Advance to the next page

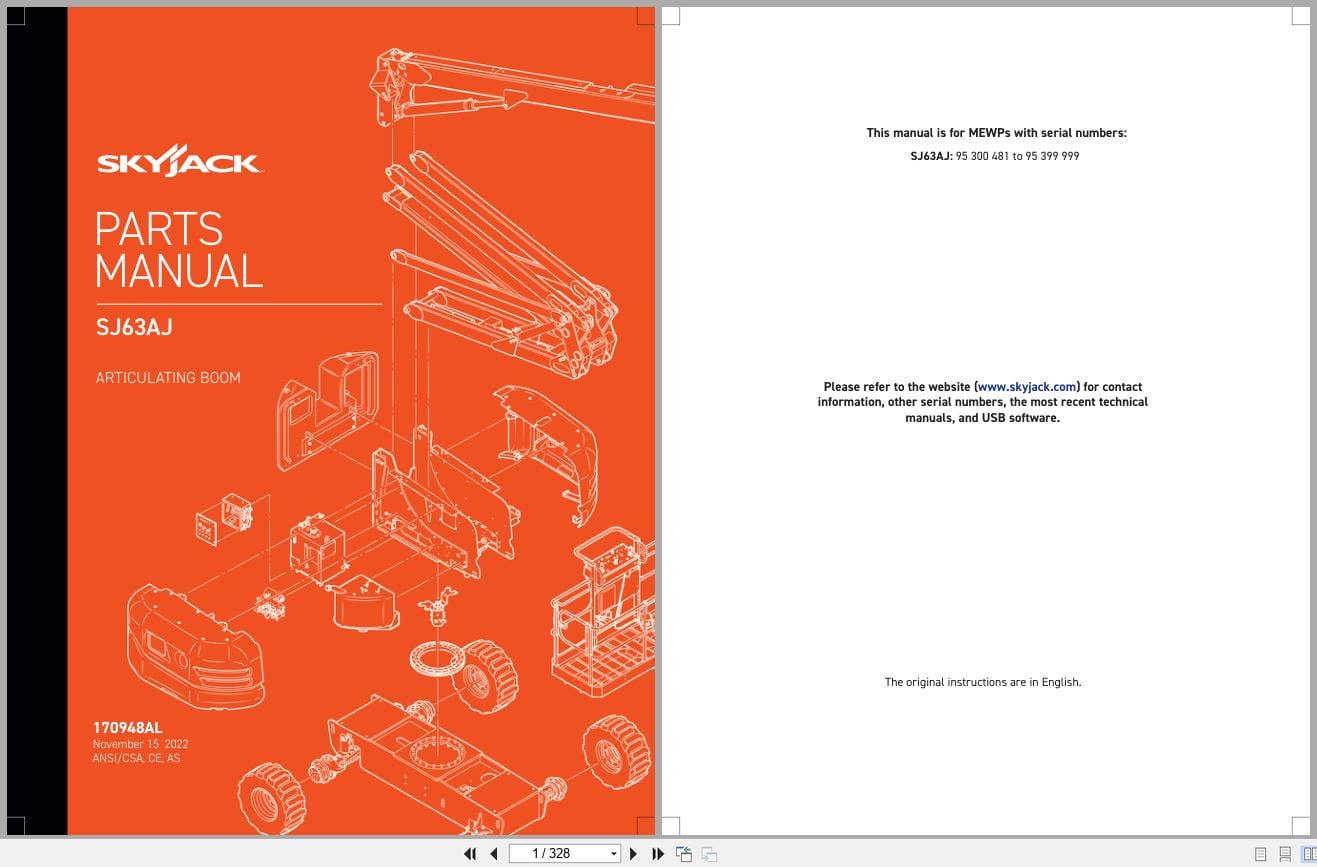(x=633, y=853)
